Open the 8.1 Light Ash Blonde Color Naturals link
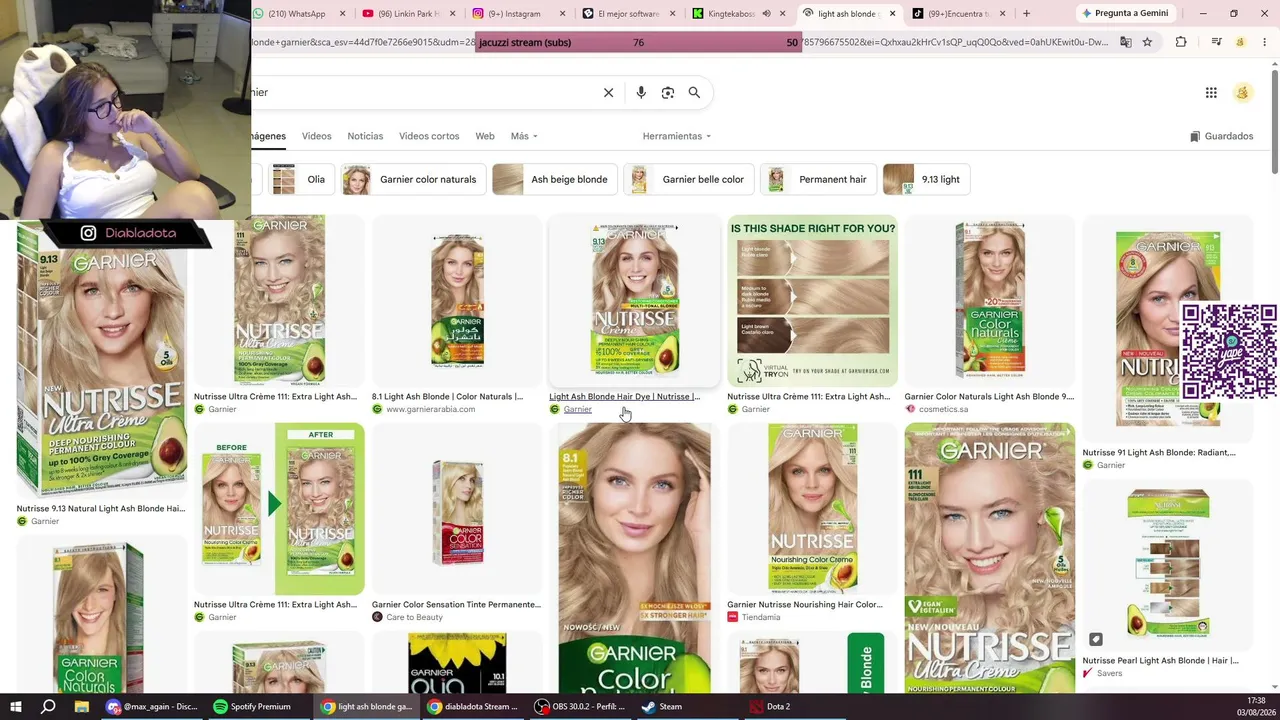 [447, 397]
